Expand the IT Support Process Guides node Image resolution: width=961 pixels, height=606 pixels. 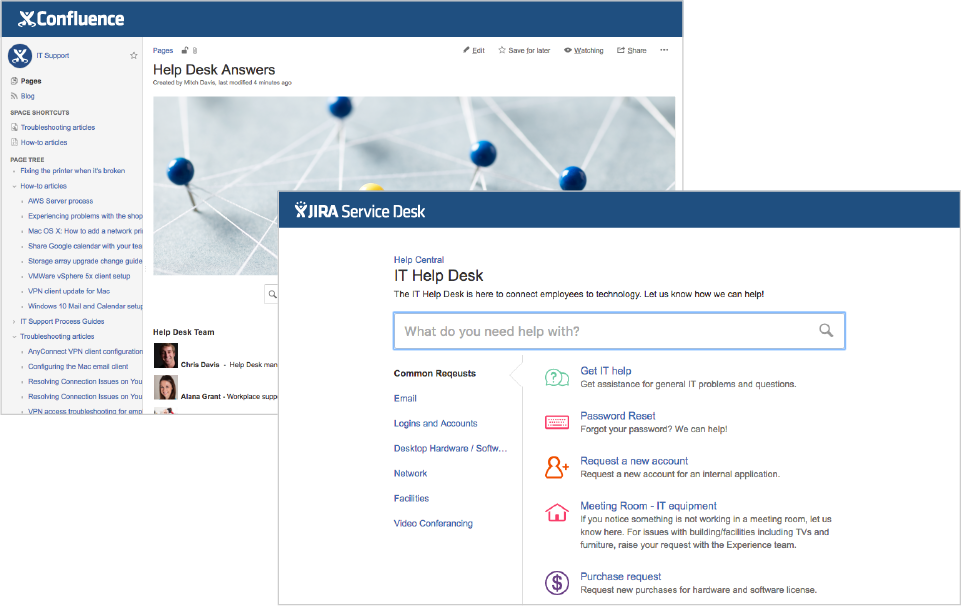[x=14, y=322]
